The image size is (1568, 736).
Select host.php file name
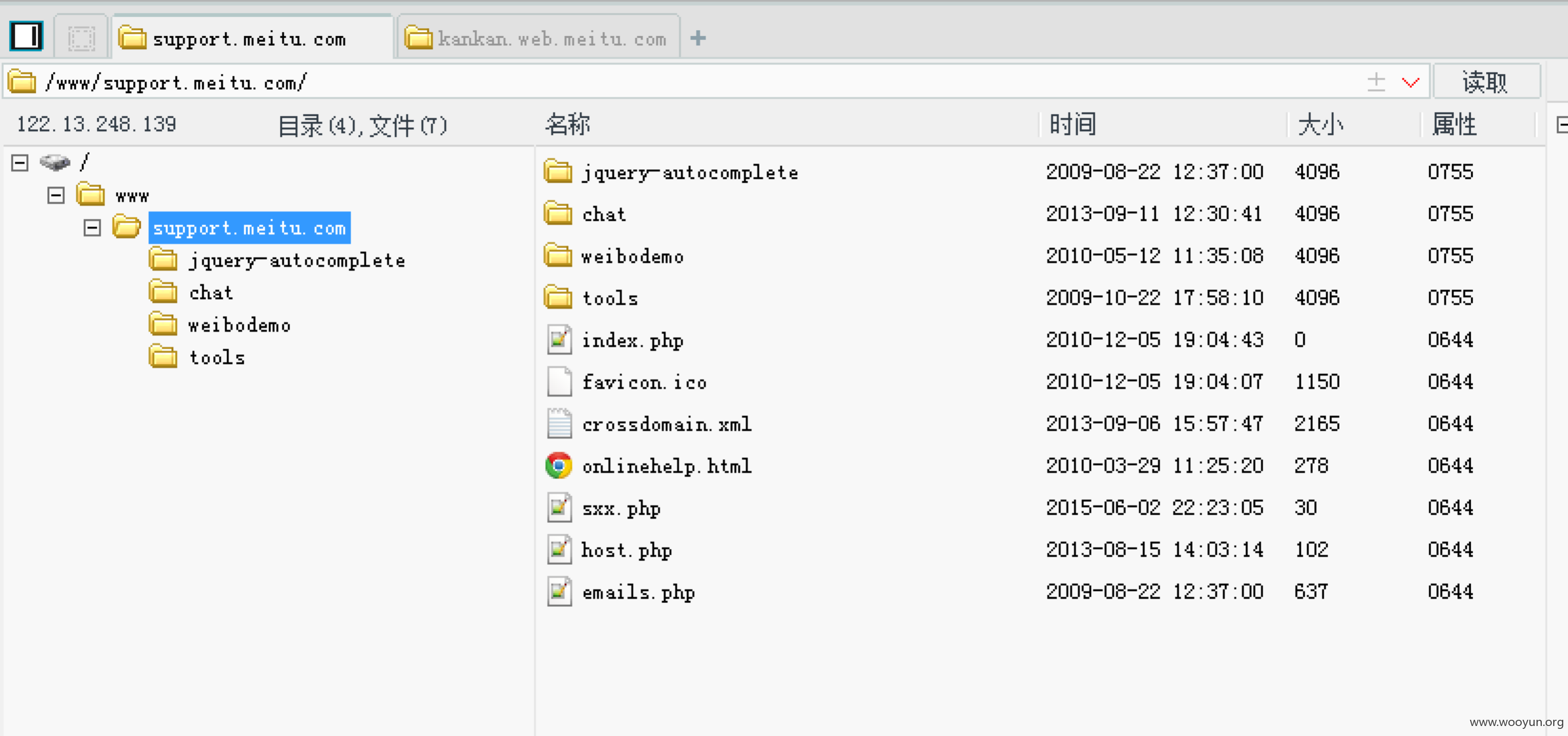[x=626, y=551]
